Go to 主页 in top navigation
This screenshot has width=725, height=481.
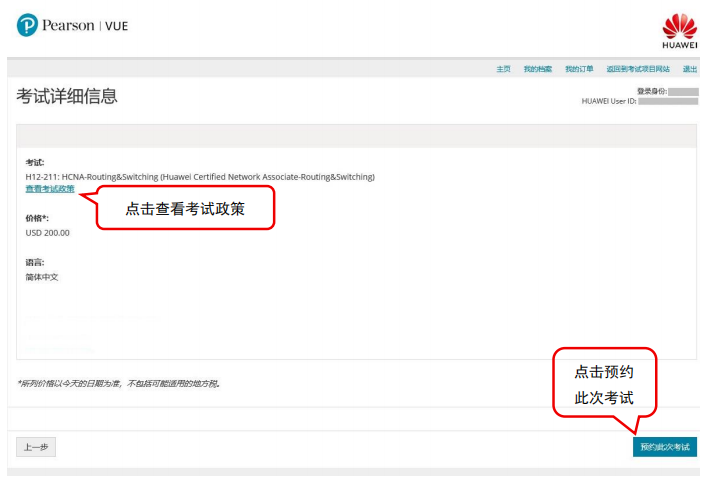[503, 69]
